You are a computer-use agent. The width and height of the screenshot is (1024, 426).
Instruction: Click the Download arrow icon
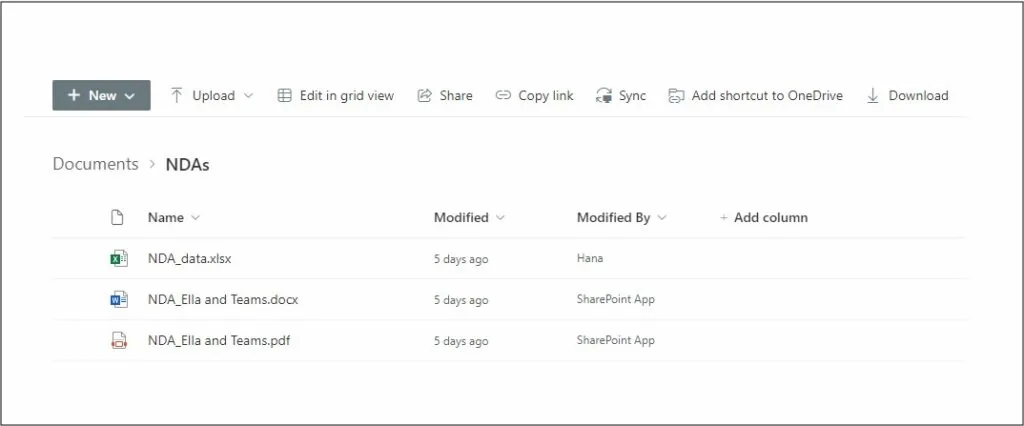click(x=872, y=96)
